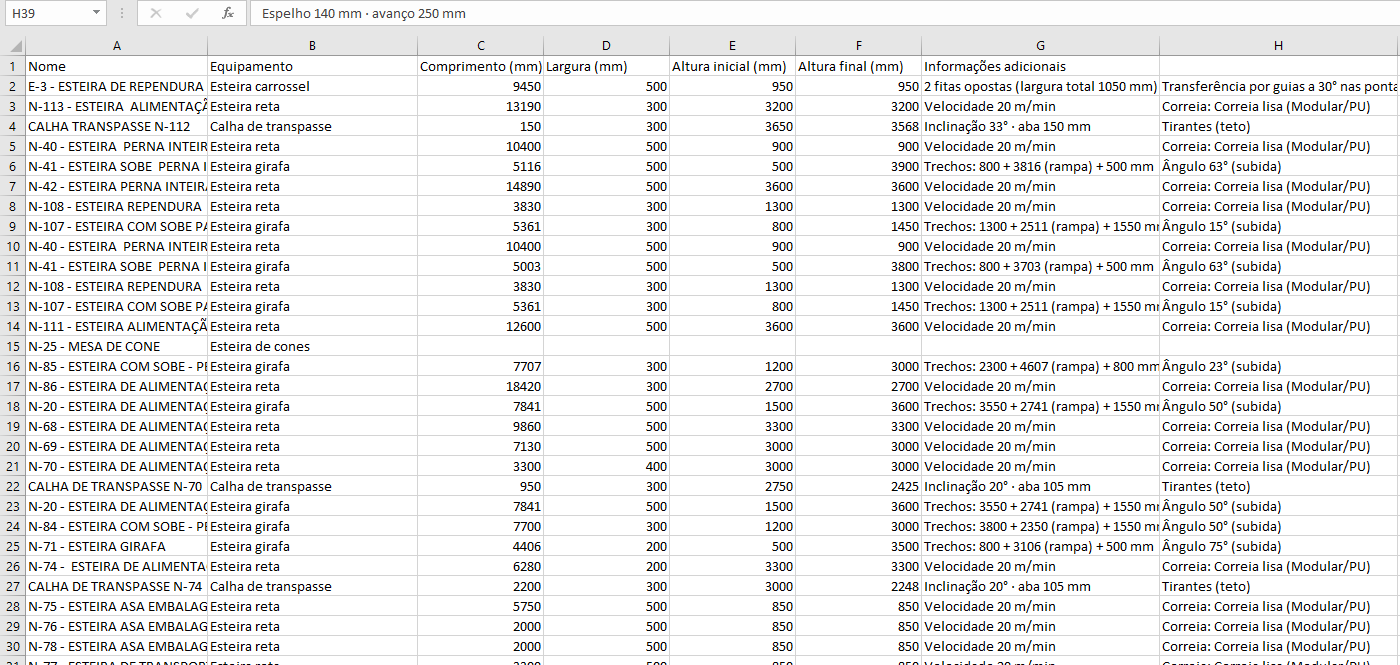This screenshot has height=665, width=1400.
Task: Click the Select All corner triangle
Action: 13,46
